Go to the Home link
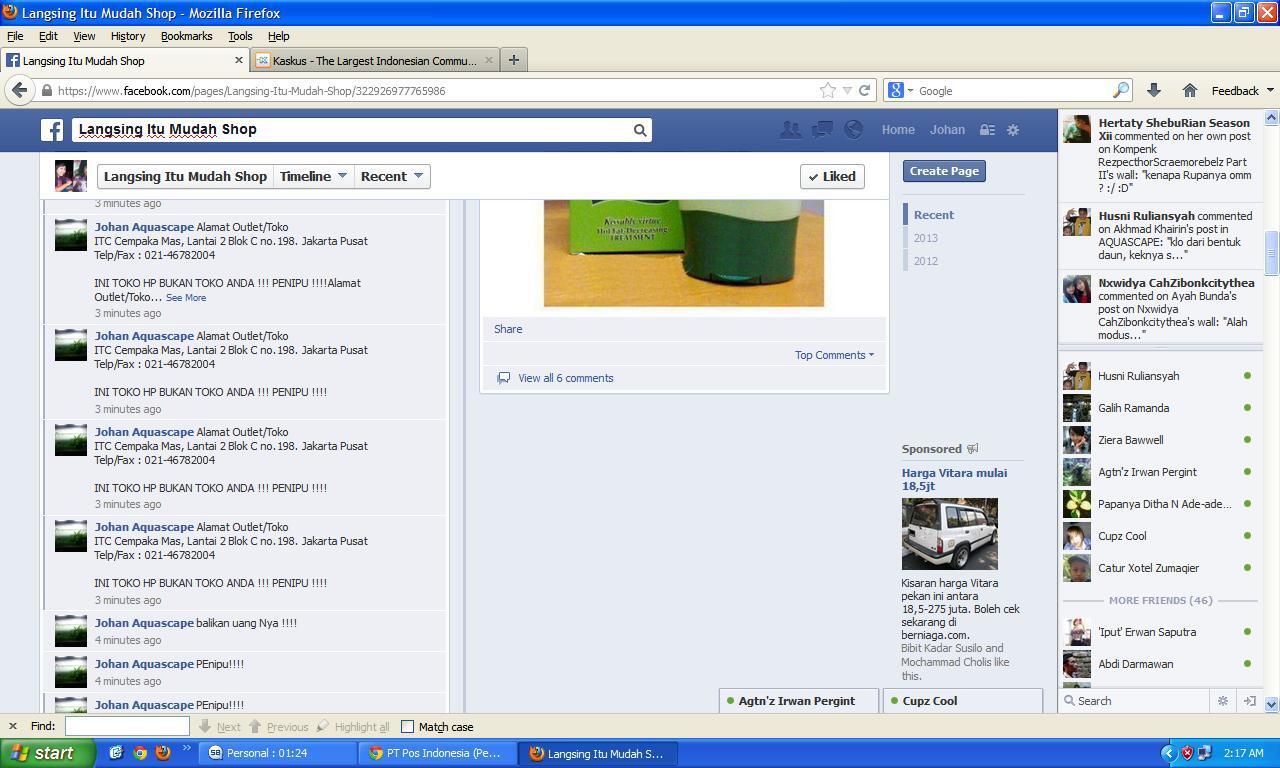Screen dimensions: 1280x768 pos(898,130)
